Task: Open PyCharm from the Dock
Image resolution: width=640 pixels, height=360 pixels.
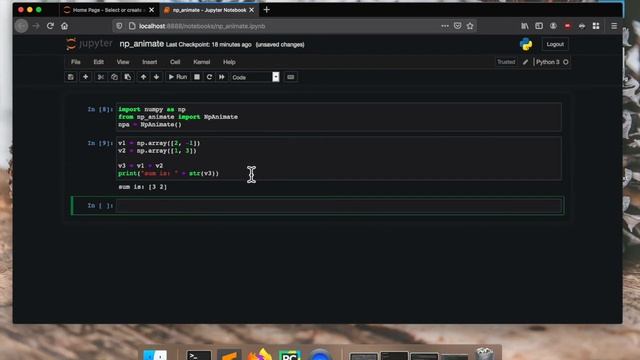Action: (290, 355)
